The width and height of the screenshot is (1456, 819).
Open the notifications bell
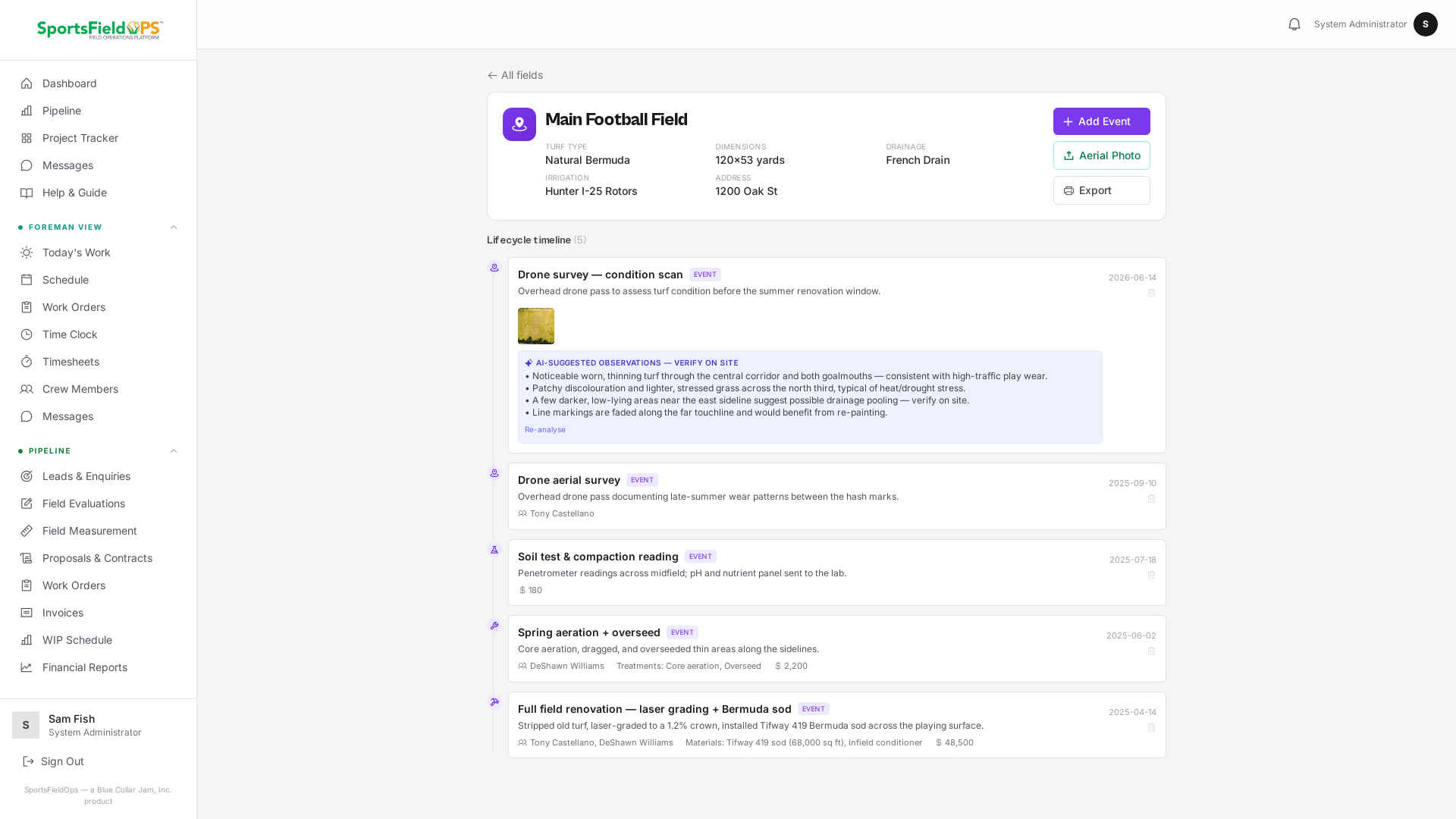pos(1294,24)
